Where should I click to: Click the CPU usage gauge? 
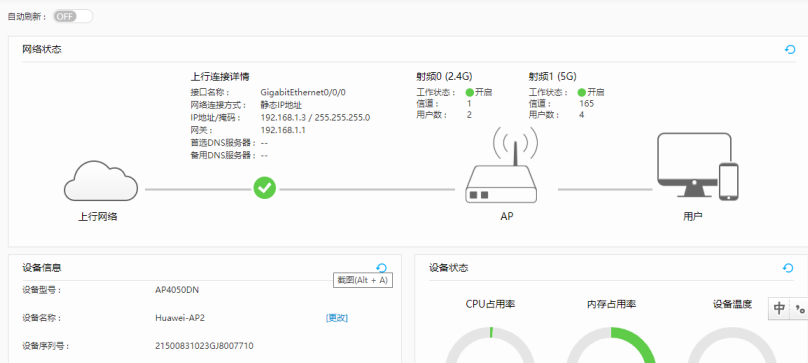tap(490, 344)
